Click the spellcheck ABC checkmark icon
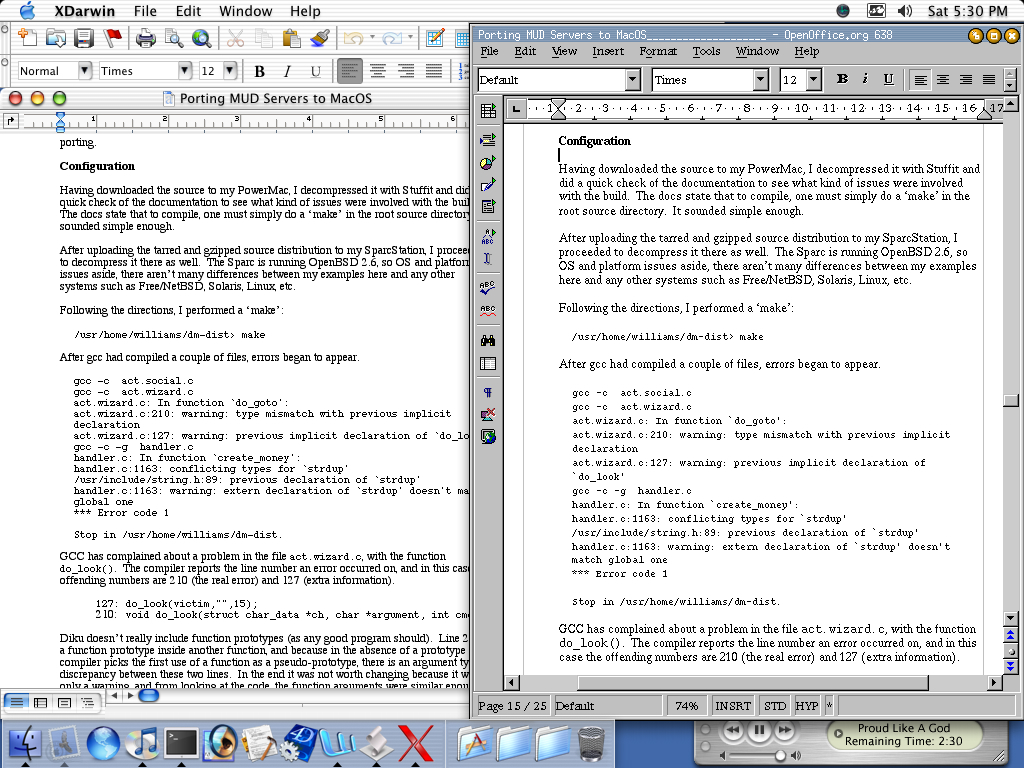 488,286
